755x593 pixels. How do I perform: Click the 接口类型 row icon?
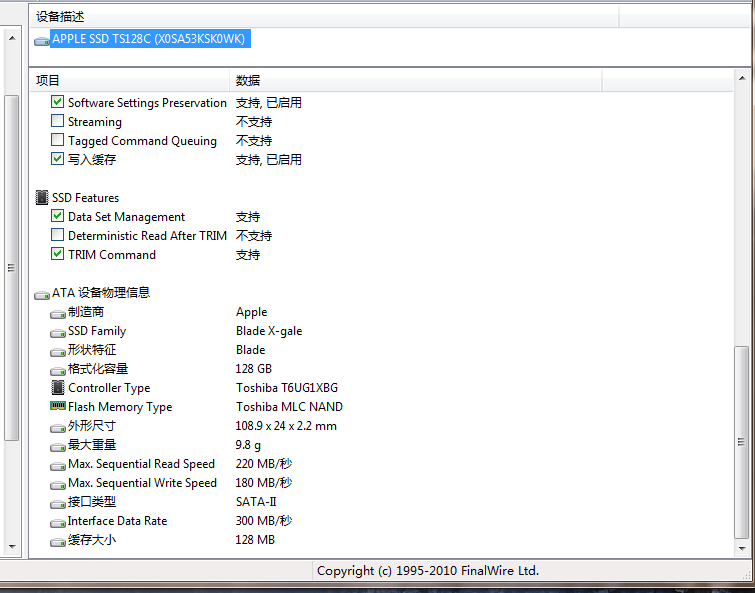pos(58,504)
